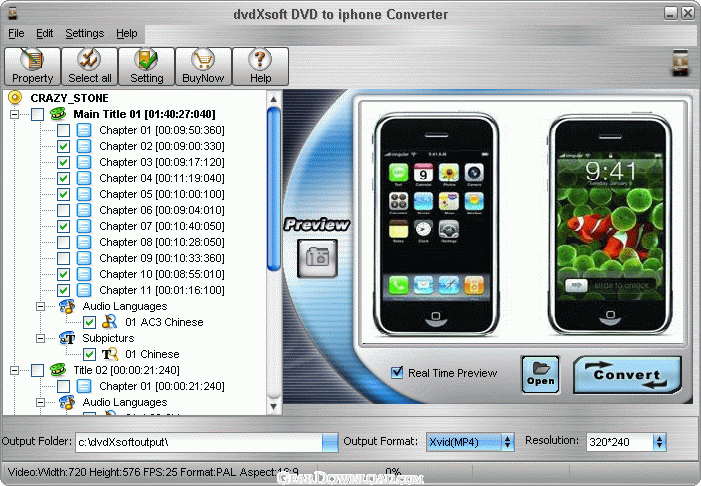701x486 pixels.
Task: Toggle the Main Title 01 checkbox
Action: (38, 114)
